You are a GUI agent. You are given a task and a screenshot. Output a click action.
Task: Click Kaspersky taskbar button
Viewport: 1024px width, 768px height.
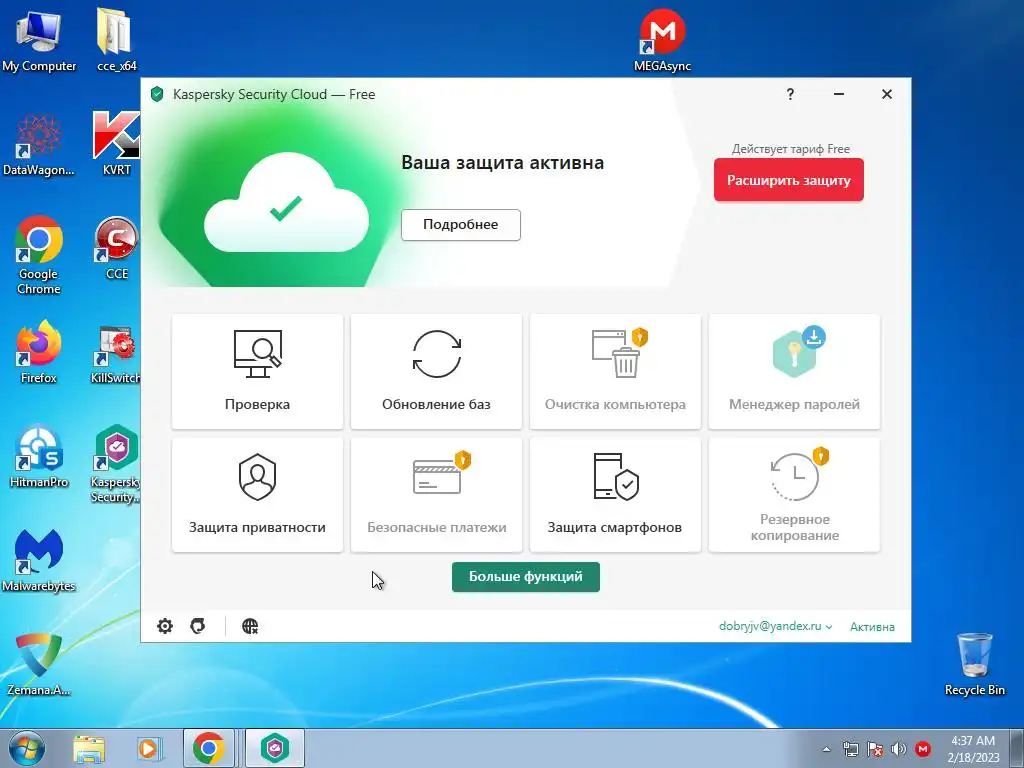[x=275, y=748]
